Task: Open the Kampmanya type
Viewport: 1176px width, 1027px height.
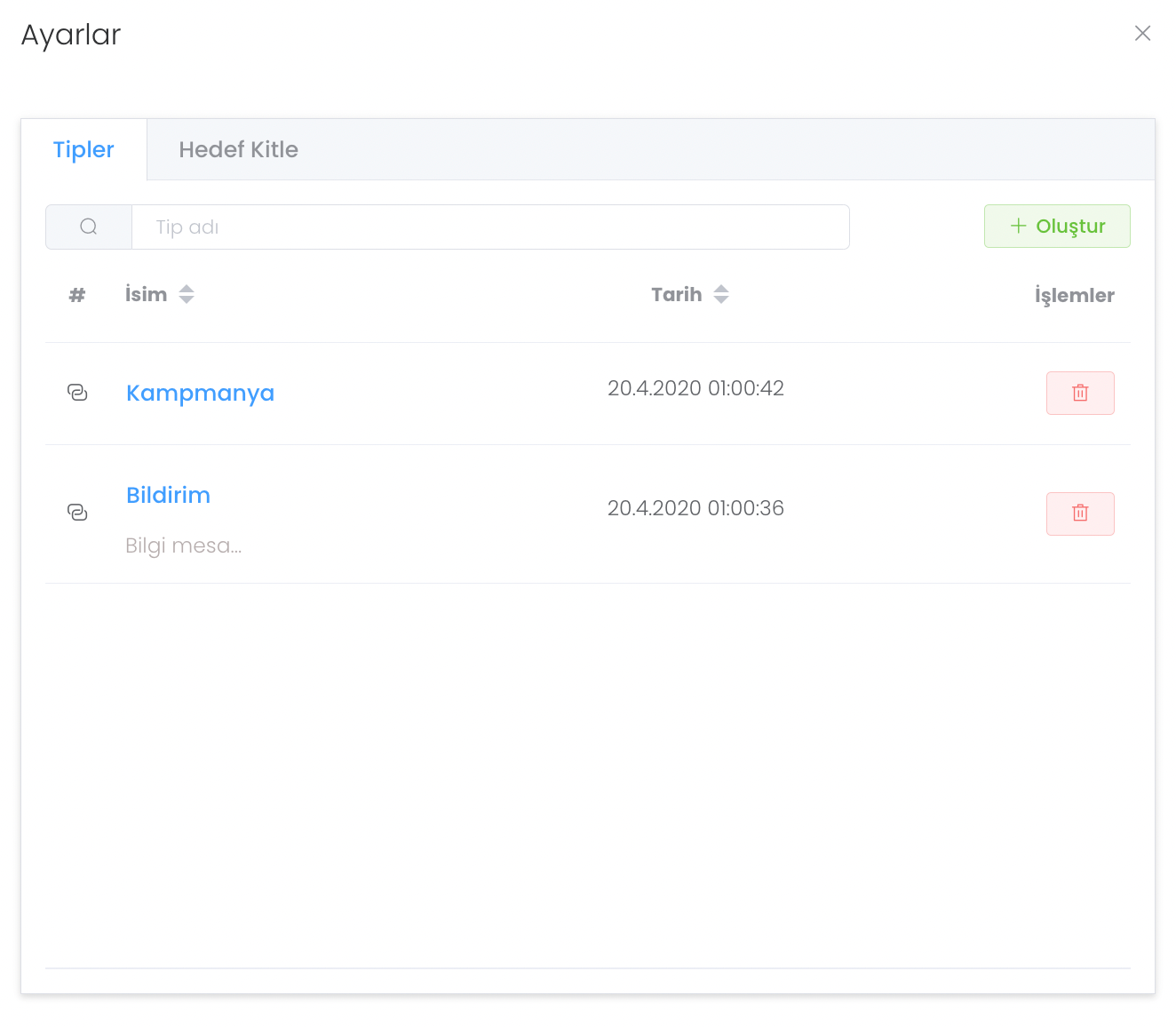Action: (200, 393)
